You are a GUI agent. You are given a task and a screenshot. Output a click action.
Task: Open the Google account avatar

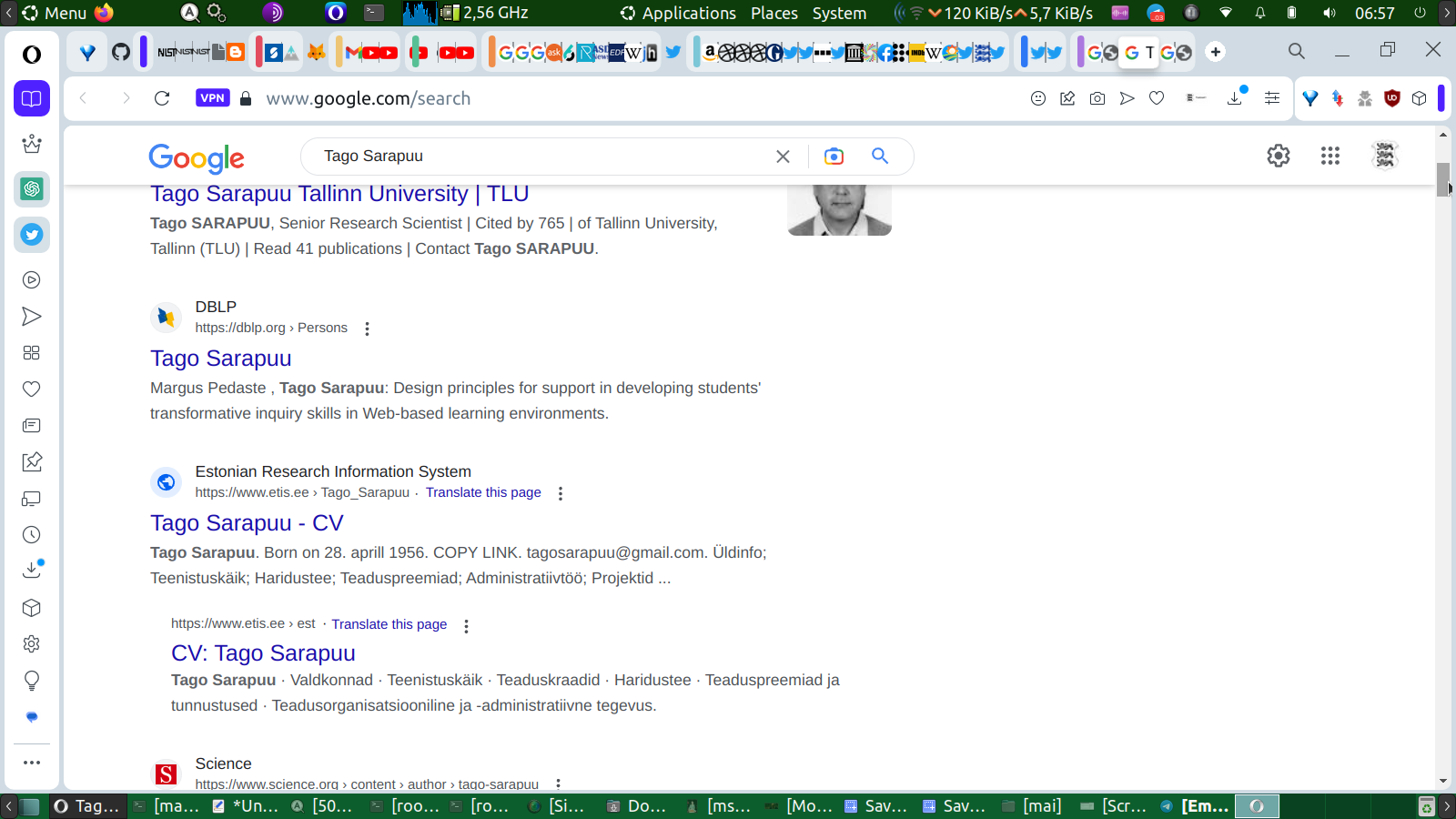click(1385, 157)
